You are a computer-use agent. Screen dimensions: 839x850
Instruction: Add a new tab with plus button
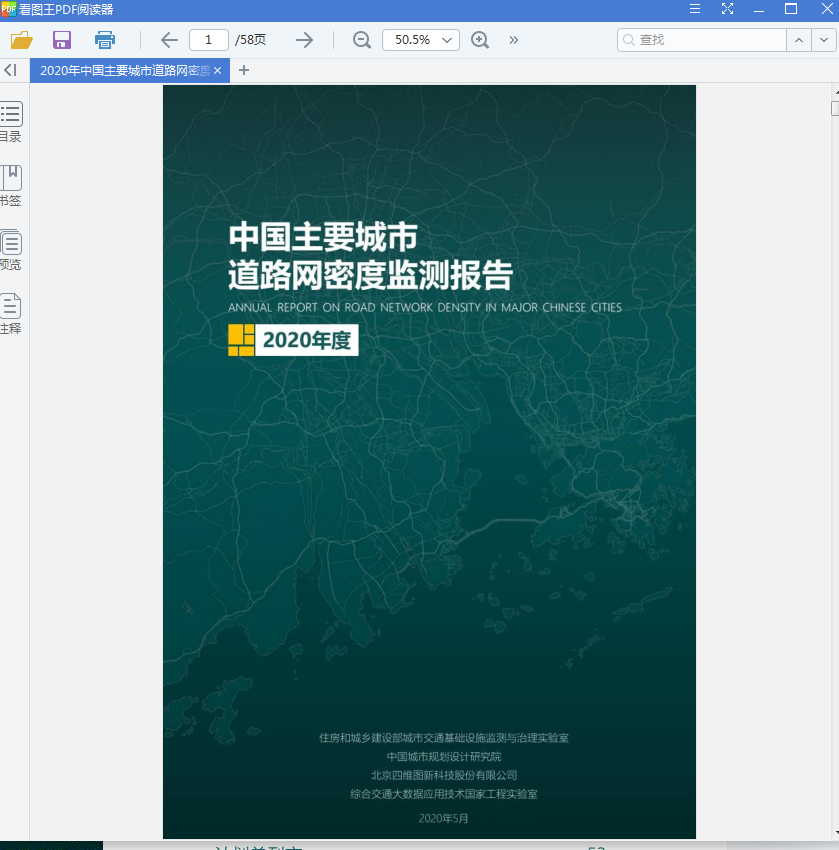point(244,70)
